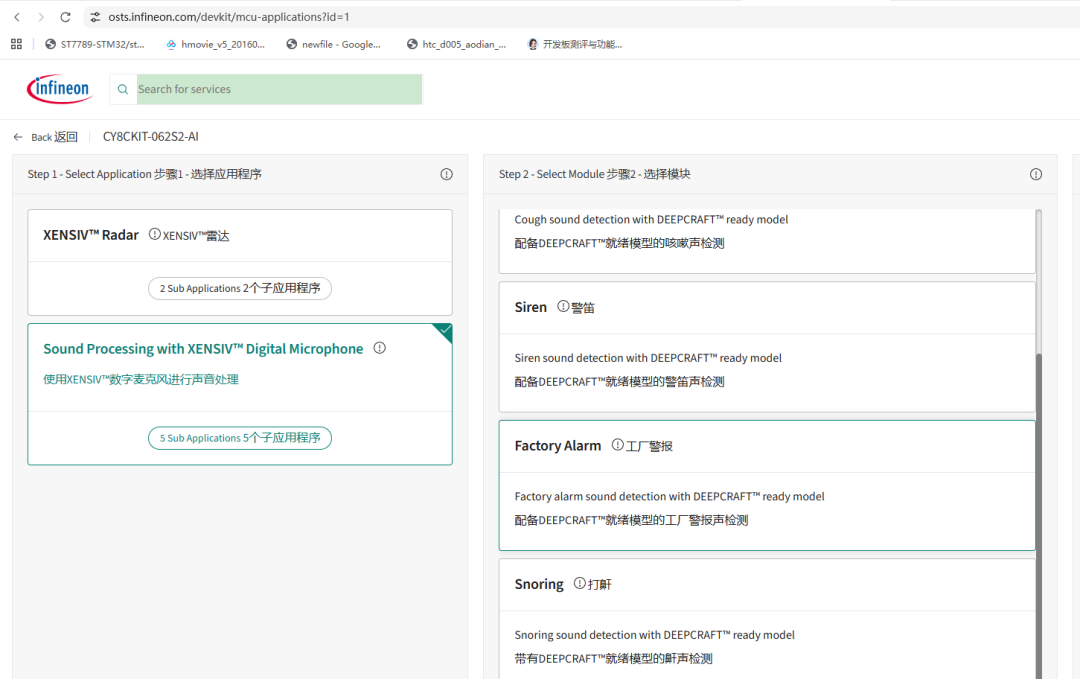Screen dimensions: 1080x679
Task: Open the apps grid in bookmarks bar
Action: [x=17, y=44]
